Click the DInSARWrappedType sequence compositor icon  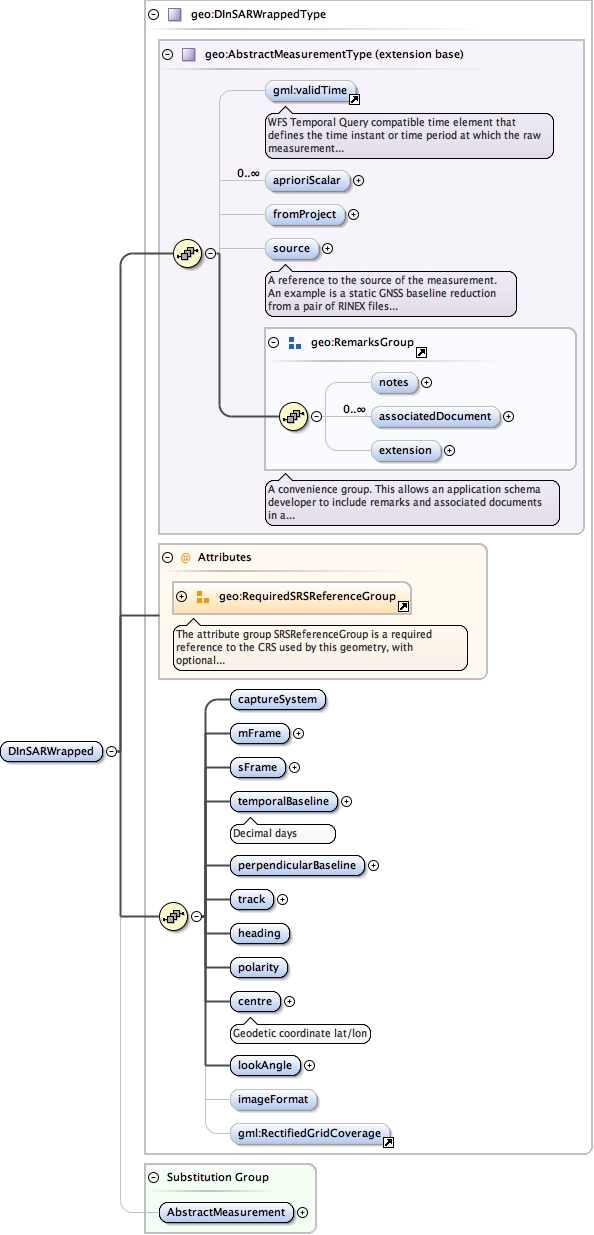coord(174,916)
